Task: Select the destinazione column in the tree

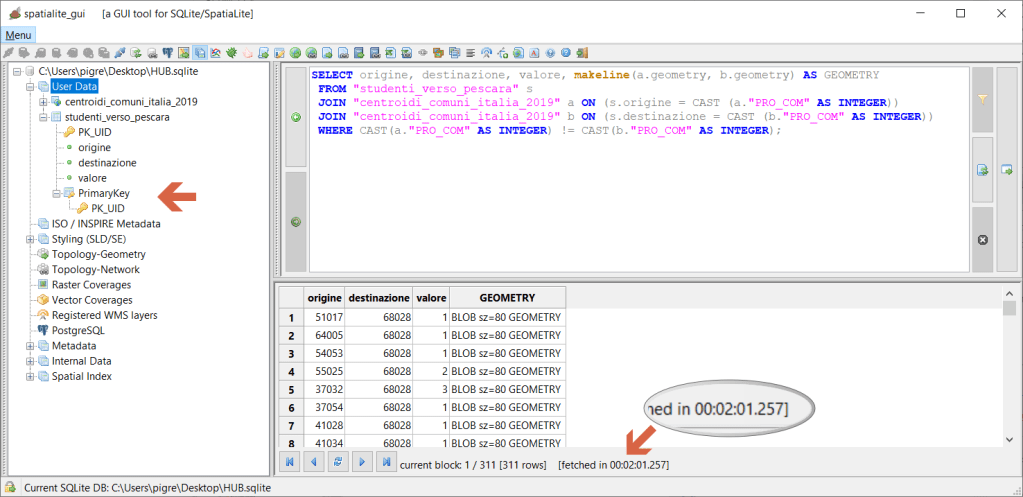Action: [107, 162]
